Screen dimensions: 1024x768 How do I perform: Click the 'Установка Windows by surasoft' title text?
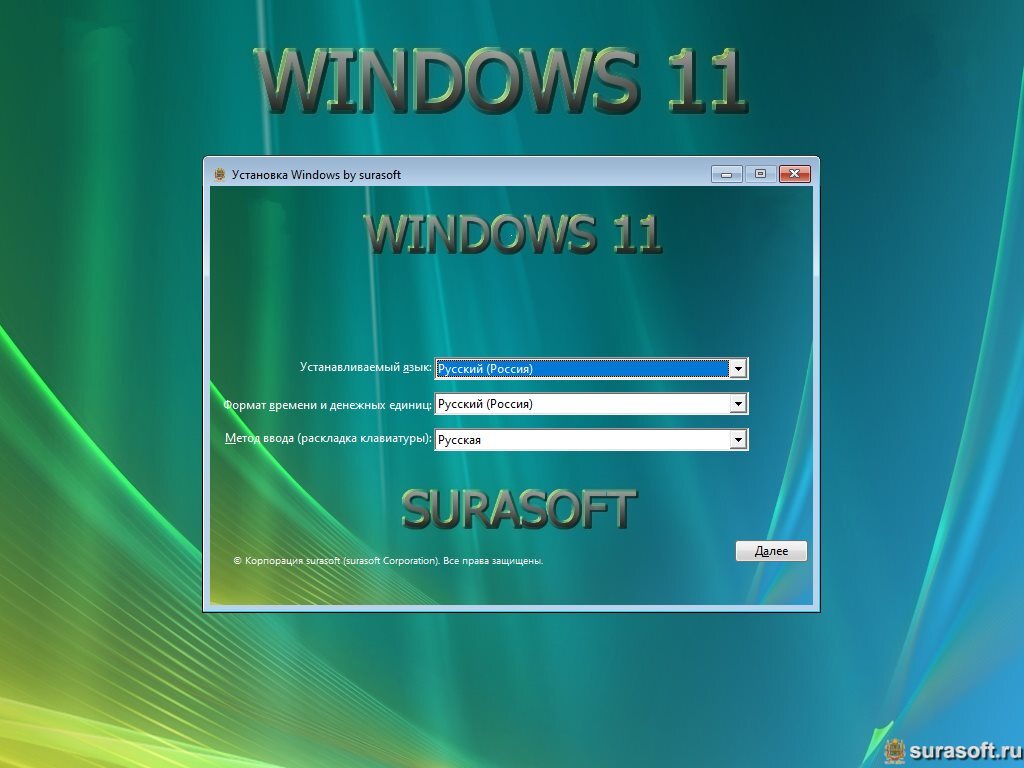tap(316, 175)
